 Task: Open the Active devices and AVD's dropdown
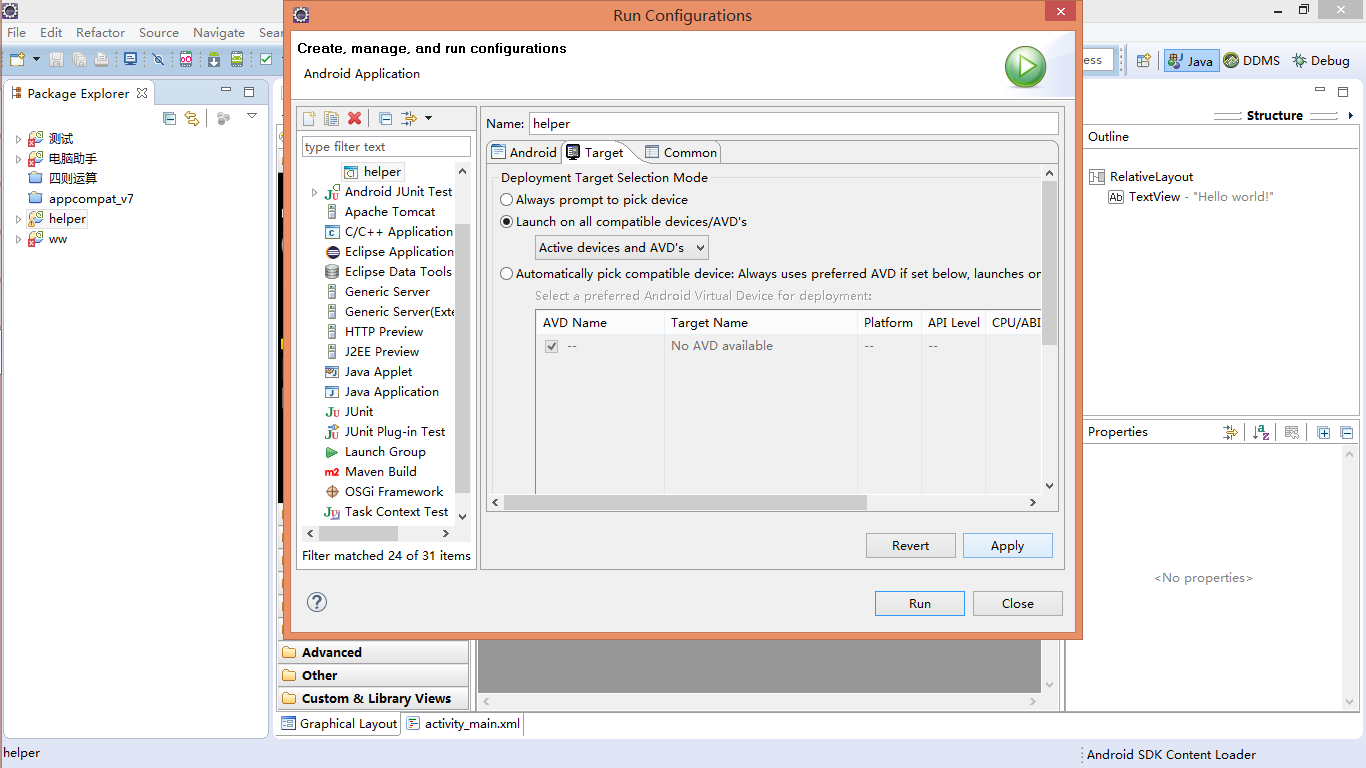pos(622,247)
